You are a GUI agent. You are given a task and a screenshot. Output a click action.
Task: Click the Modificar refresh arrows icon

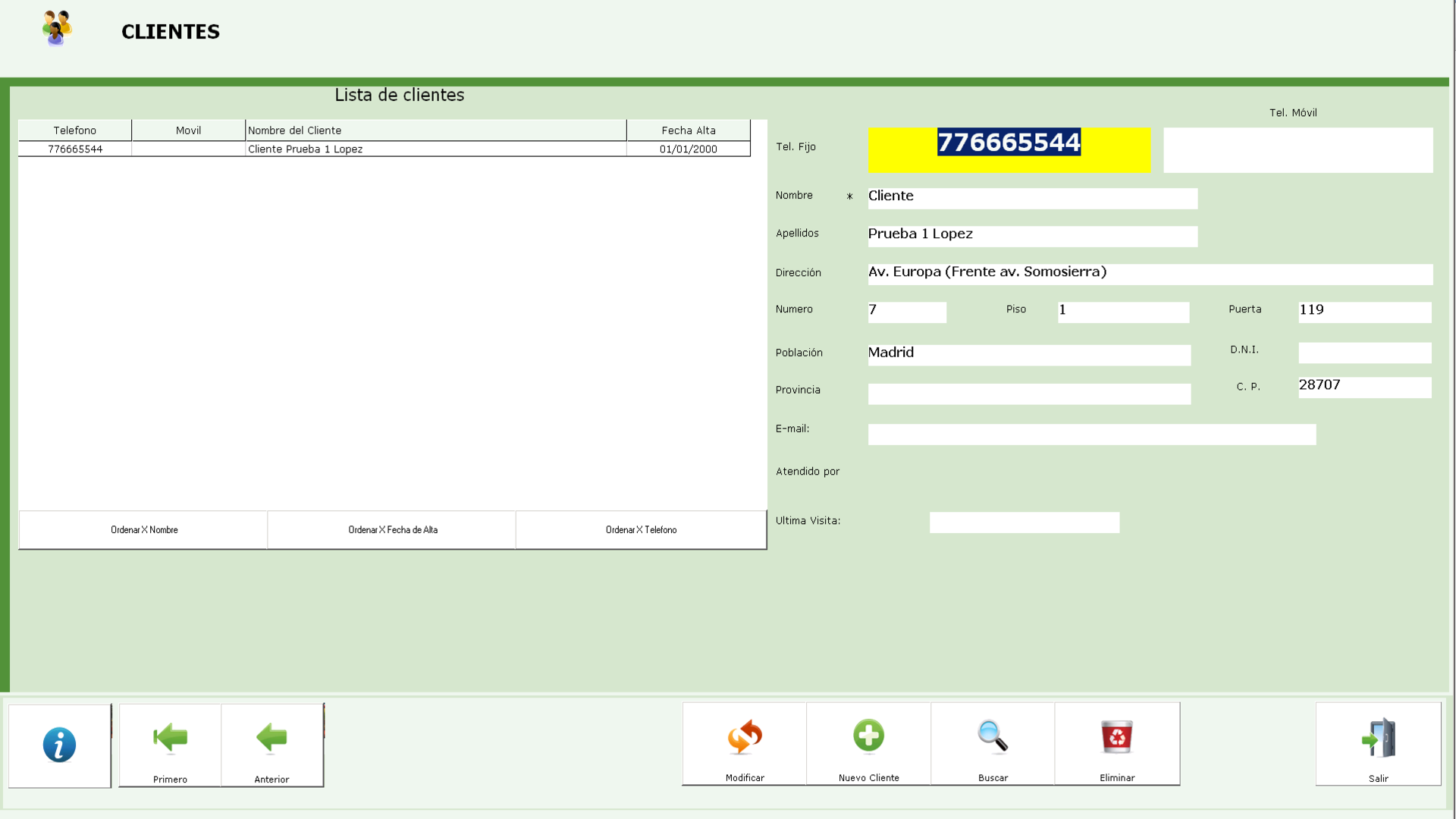coord(745,737)
